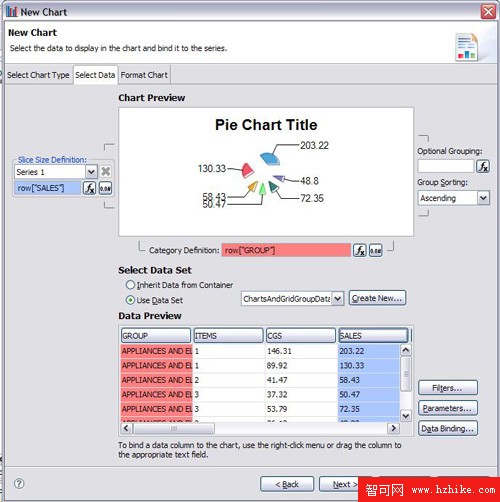The width and height of the screenshot is (500, 502).
Task: Click the SALES cell 58.43
Action: (x=369, y=380)
